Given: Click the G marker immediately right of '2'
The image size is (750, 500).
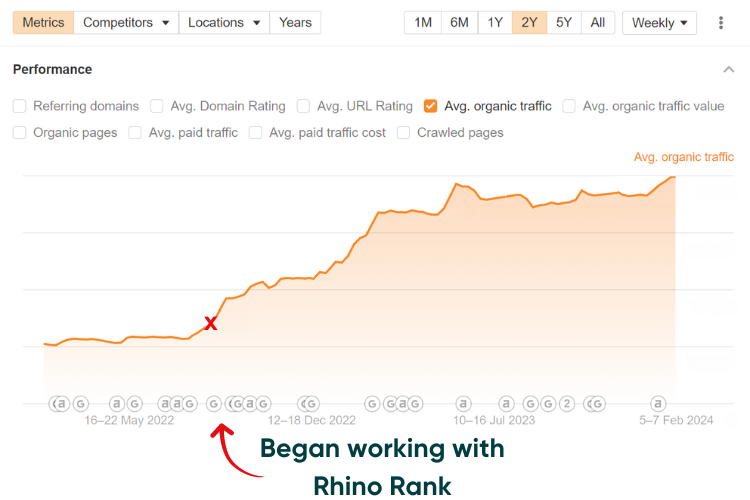Looking at the screenshot, I should pyautogui.click(x=597, y=404).
